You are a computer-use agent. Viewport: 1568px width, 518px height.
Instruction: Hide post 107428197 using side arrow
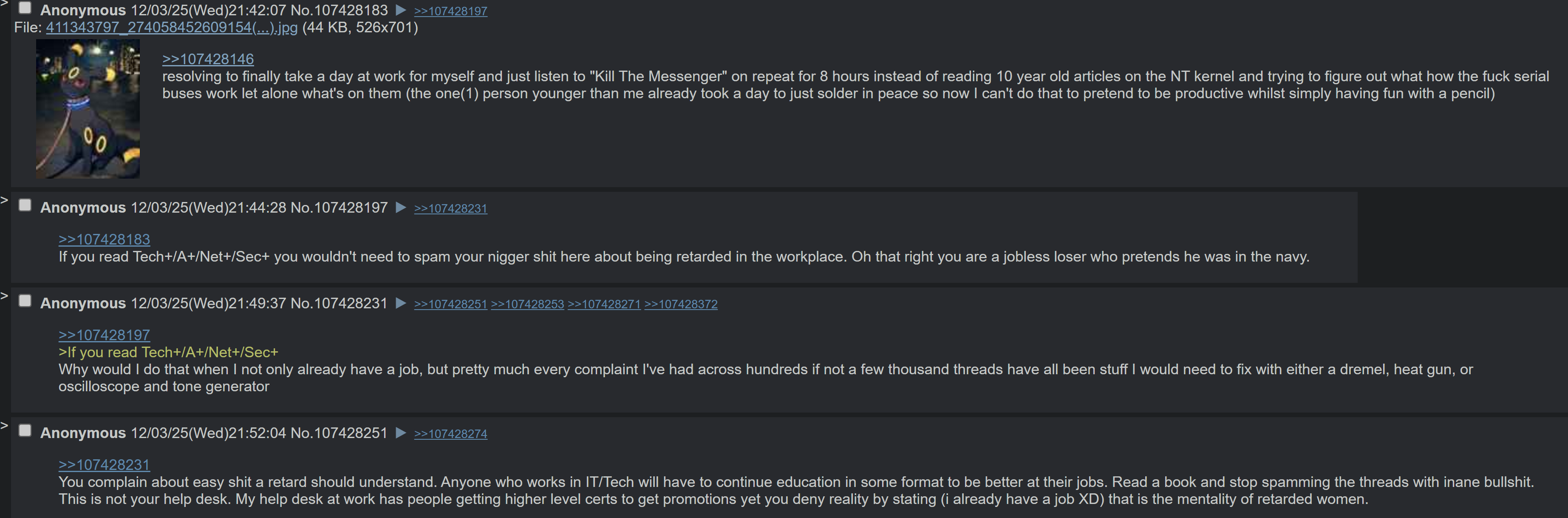[x=4, y=200]
